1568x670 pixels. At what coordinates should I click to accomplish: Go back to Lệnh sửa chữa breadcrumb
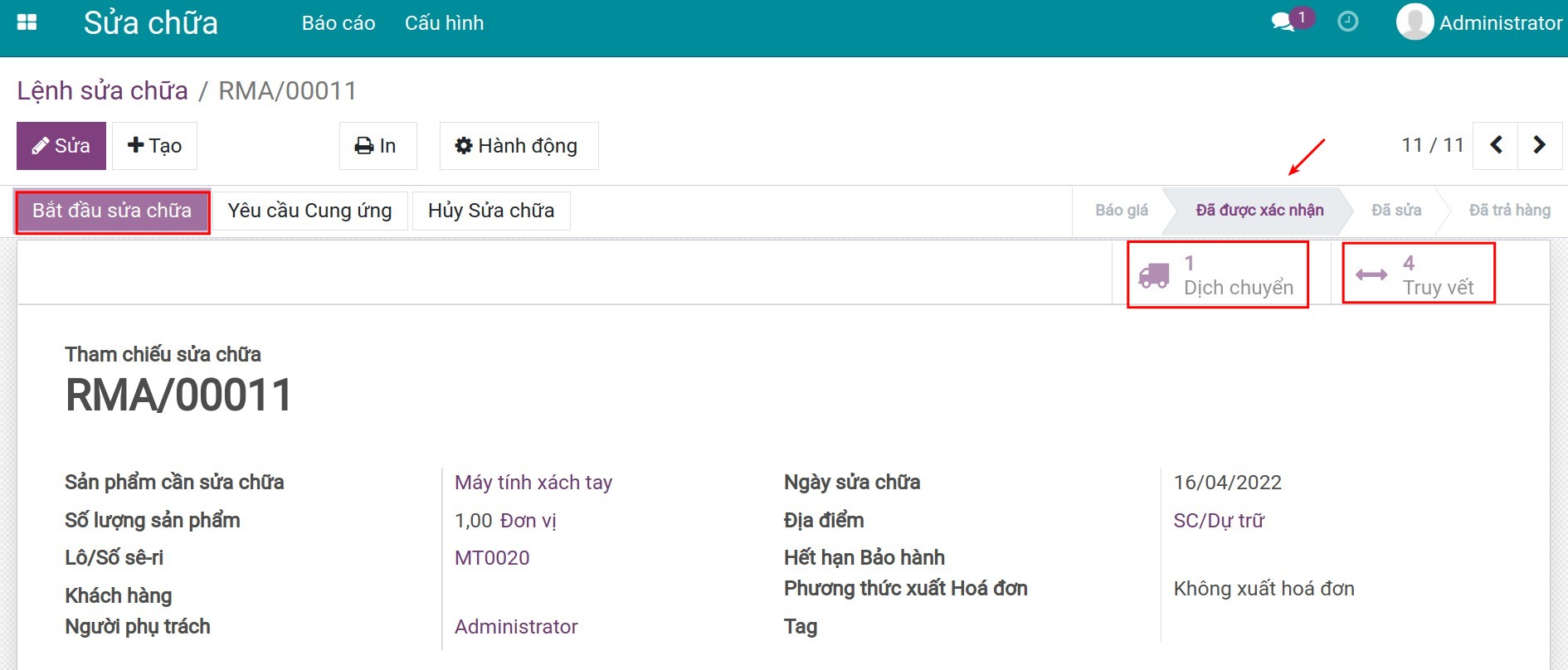click(103, 90)
